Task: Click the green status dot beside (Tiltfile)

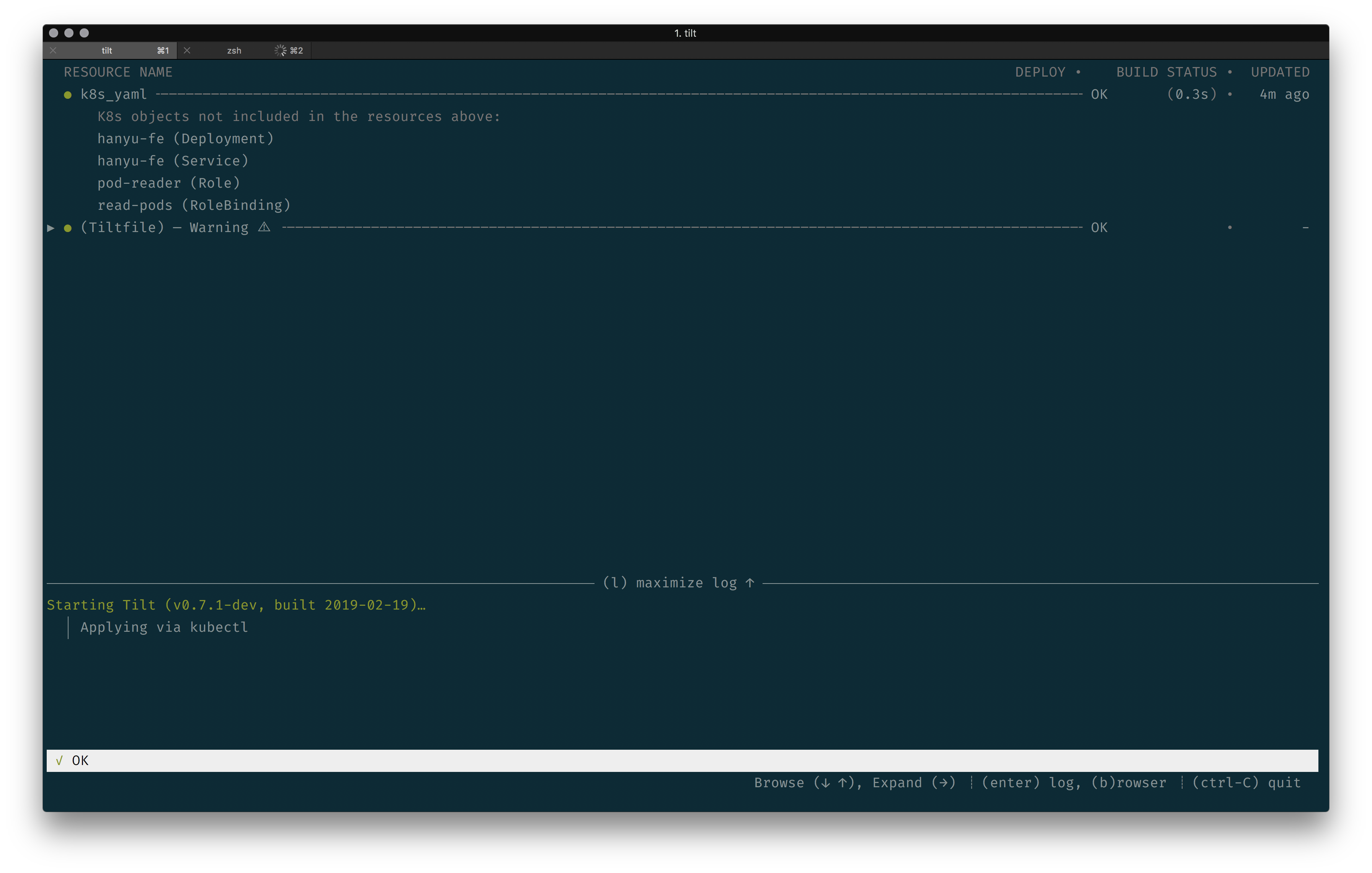Action: pyautogui.click(x=68, y=229)
